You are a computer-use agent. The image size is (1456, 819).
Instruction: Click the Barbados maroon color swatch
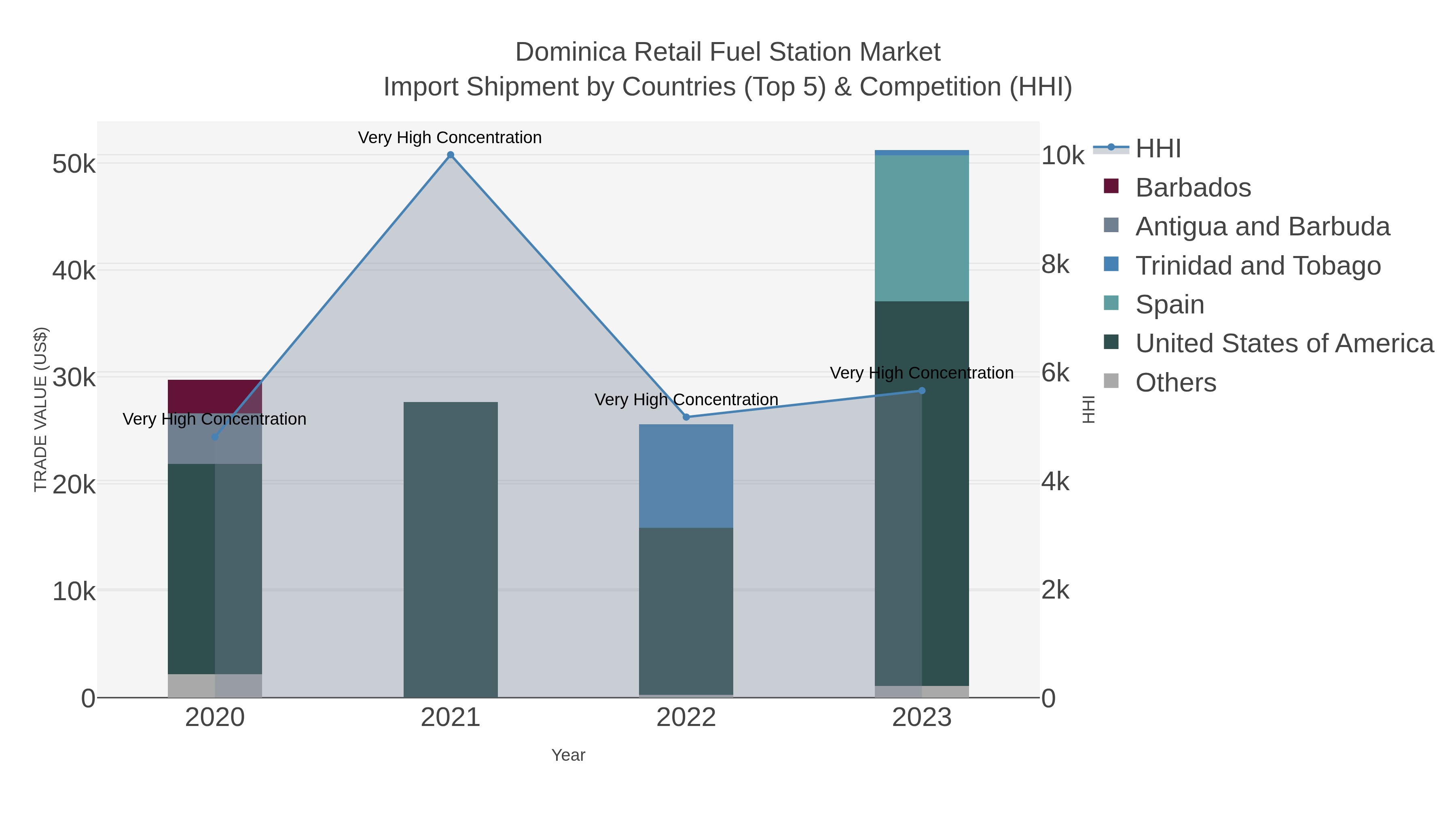(1111, 186)
